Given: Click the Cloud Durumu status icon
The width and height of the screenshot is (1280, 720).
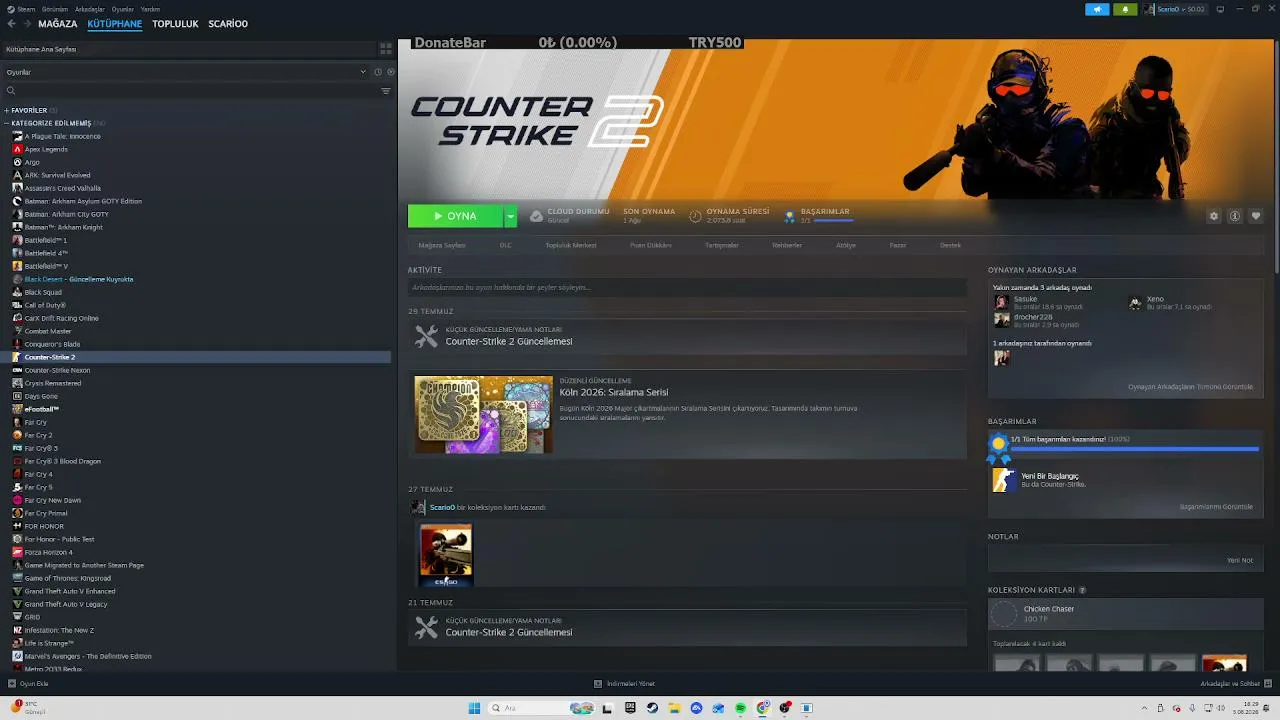Looking at the screenshot, I should (x=536, y=216).
